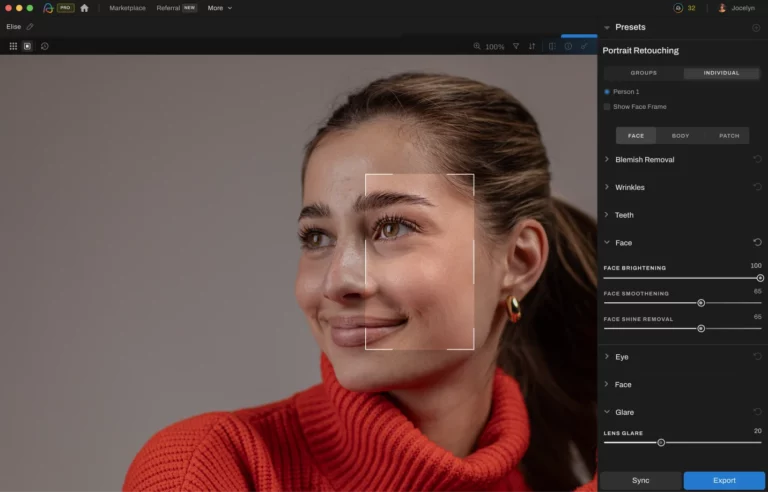Adjust the Lens Glare slider handle

click(661, 443)
